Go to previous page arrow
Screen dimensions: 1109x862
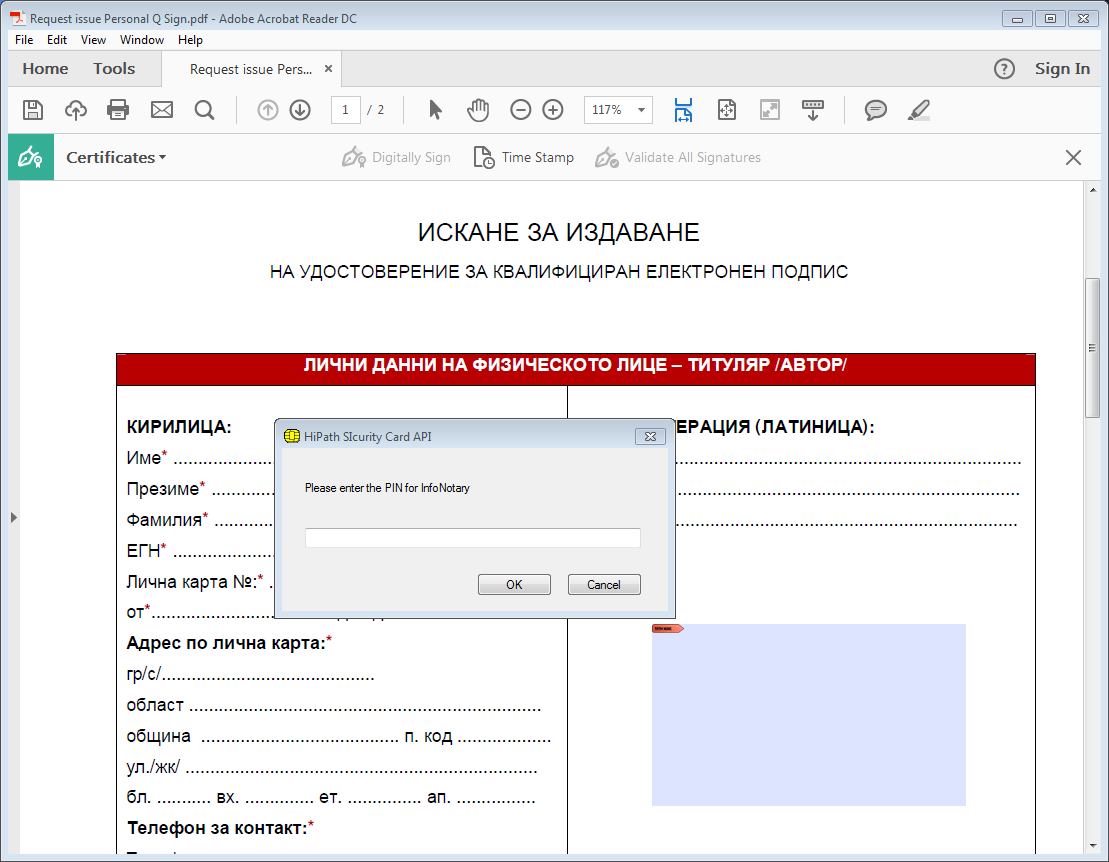[268, 110]
